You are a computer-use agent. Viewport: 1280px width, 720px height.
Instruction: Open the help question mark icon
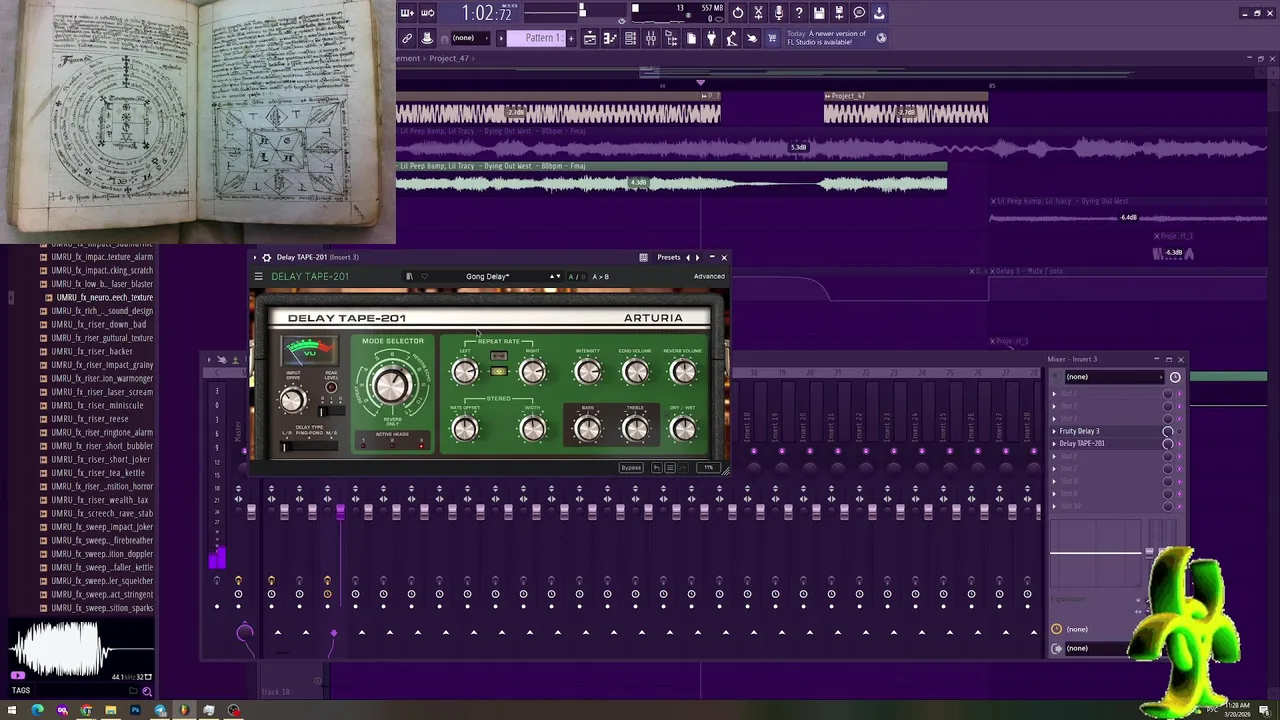click(x=799, y=13)
